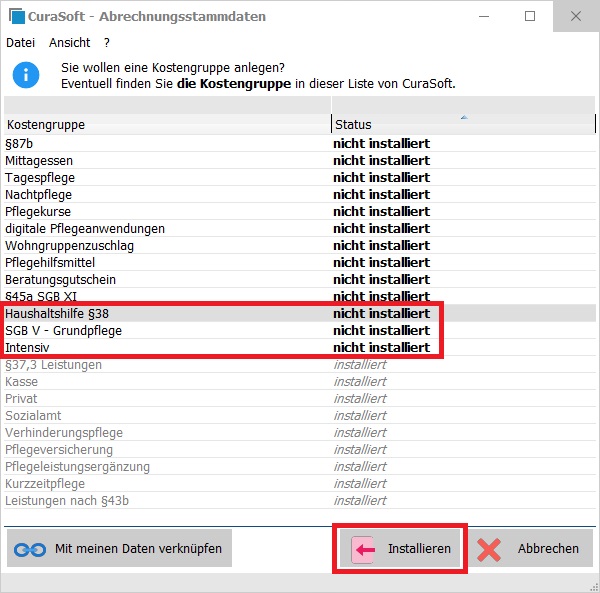Screen dimensions: 600x593
Task: Click status 'nicht installiert' of Intensiv
Action: [382, 347]
